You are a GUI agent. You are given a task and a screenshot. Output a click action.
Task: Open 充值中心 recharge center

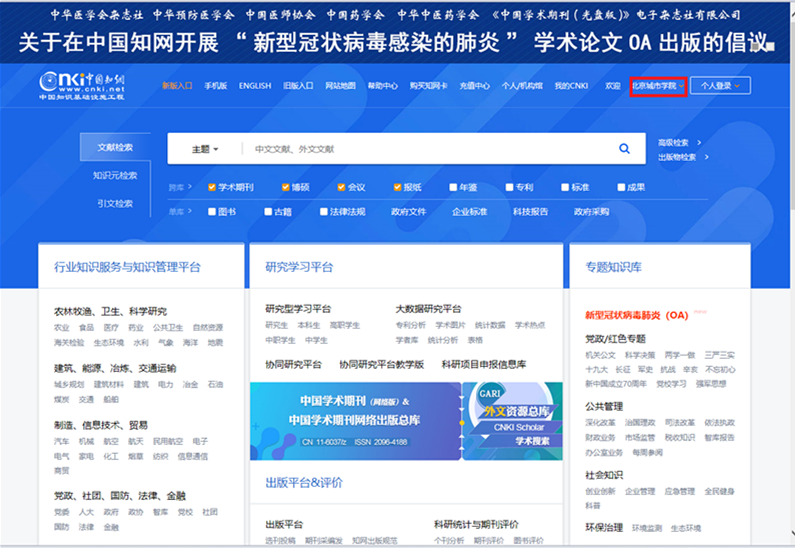(475, 86)
